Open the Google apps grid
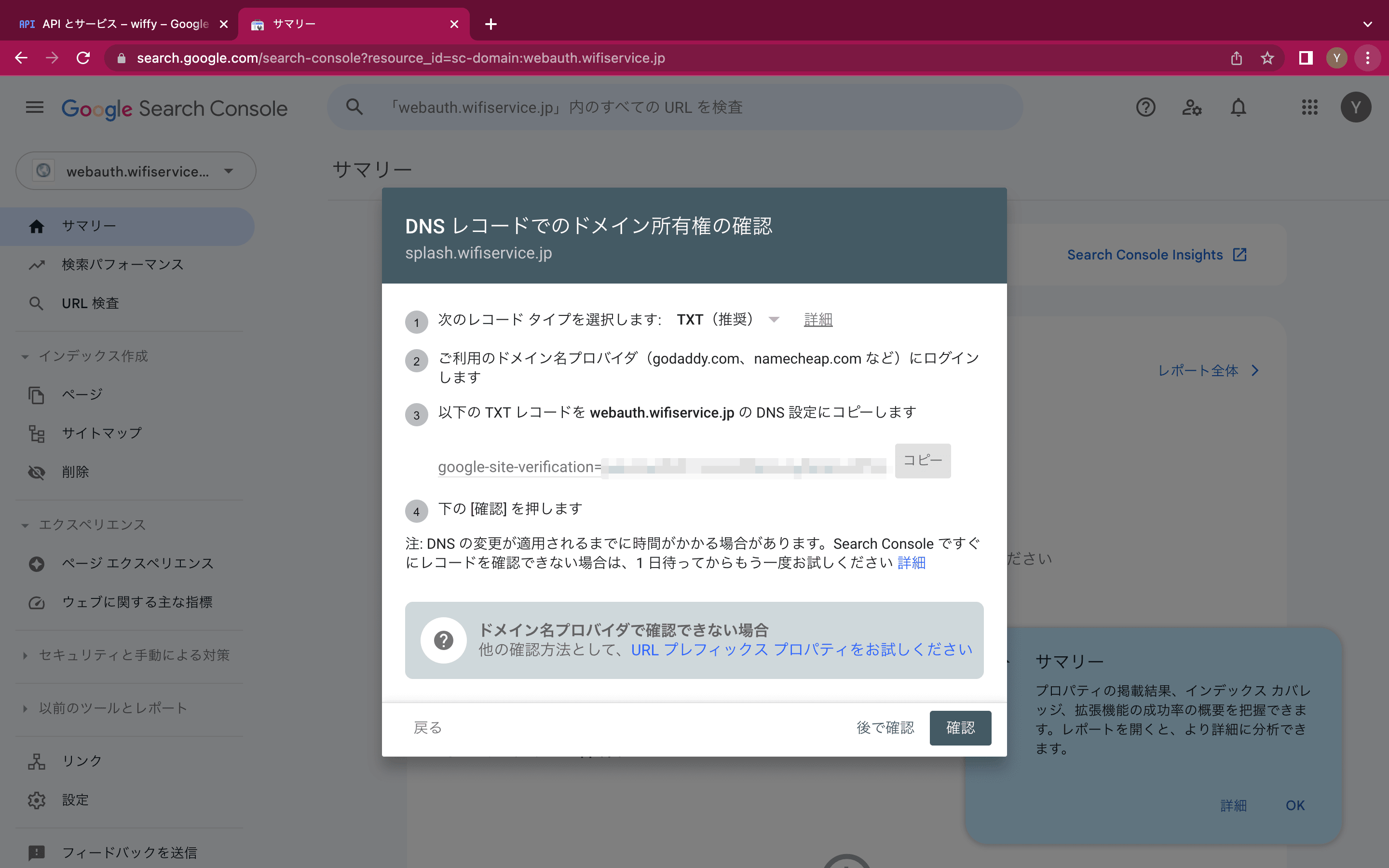 coord(1310,108)
